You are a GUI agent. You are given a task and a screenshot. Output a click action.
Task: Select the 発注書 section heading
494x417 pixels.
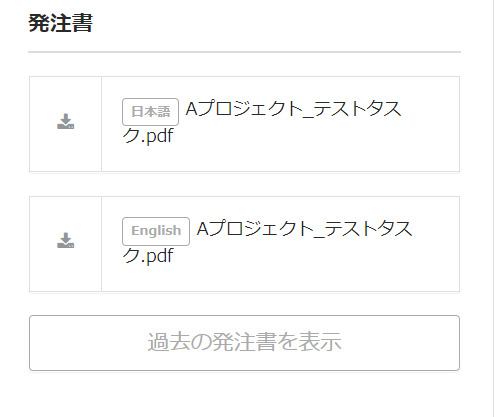pyautogui.click(x=60, y=23)
